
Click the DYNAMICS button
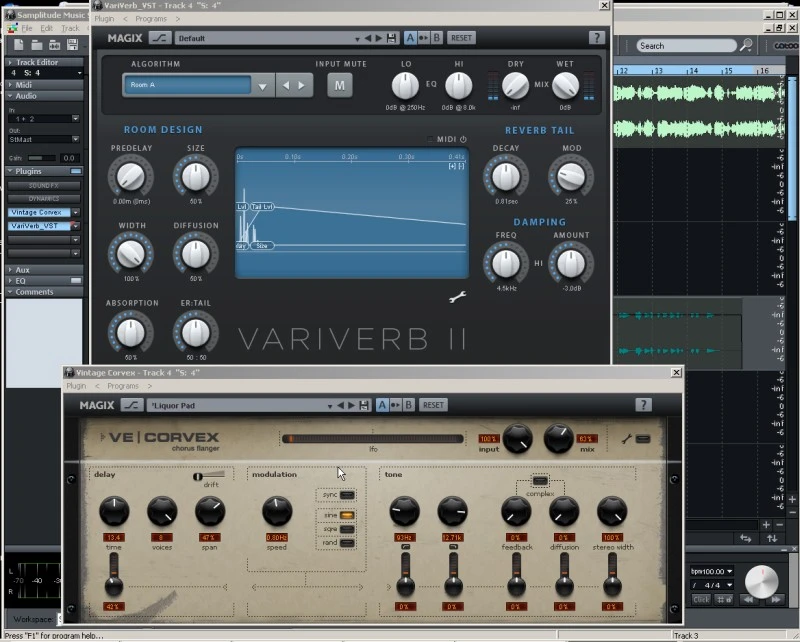coord(44,199)
